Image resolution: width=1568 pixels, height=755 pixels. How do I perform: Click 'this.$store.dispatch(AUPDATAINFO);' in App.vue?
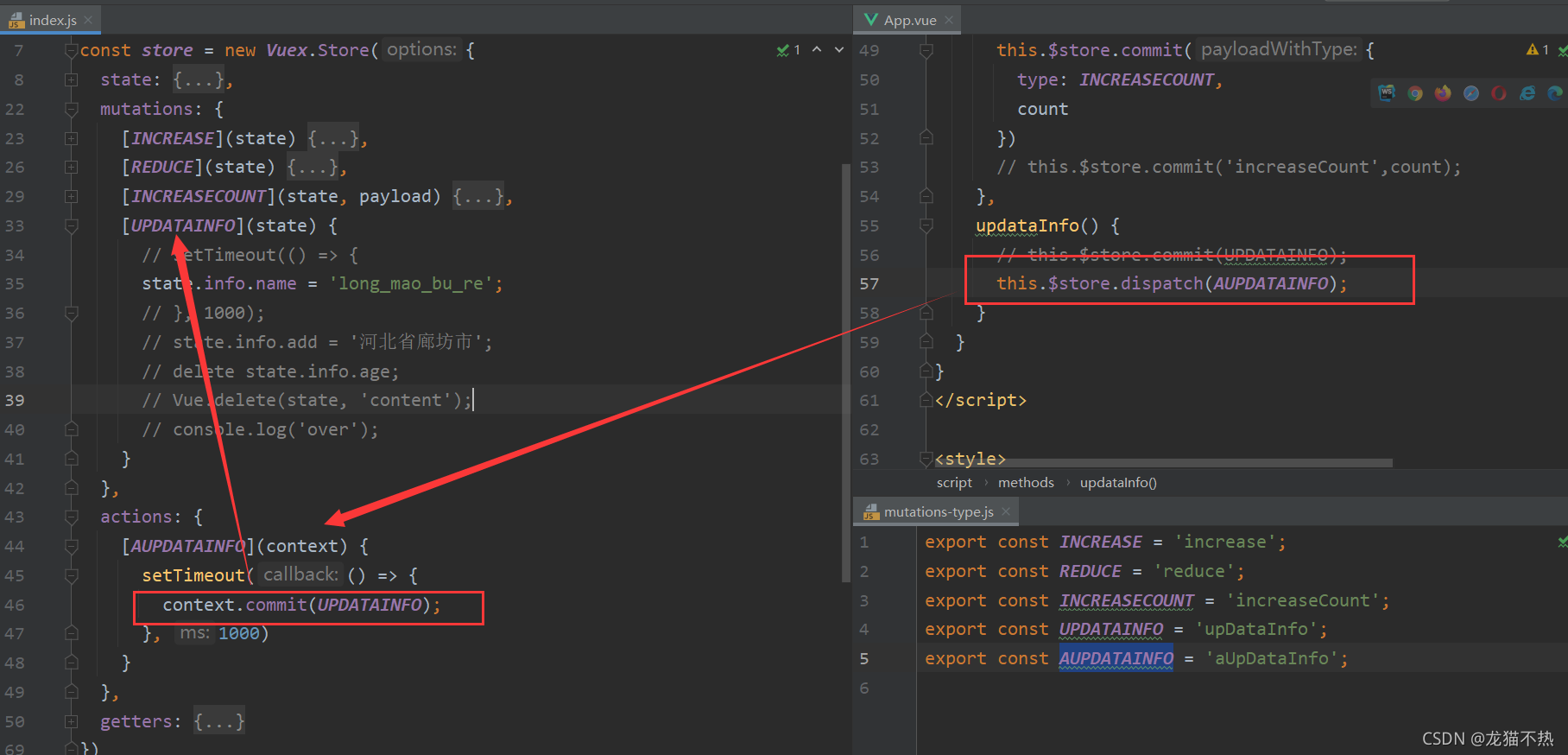1172,283
